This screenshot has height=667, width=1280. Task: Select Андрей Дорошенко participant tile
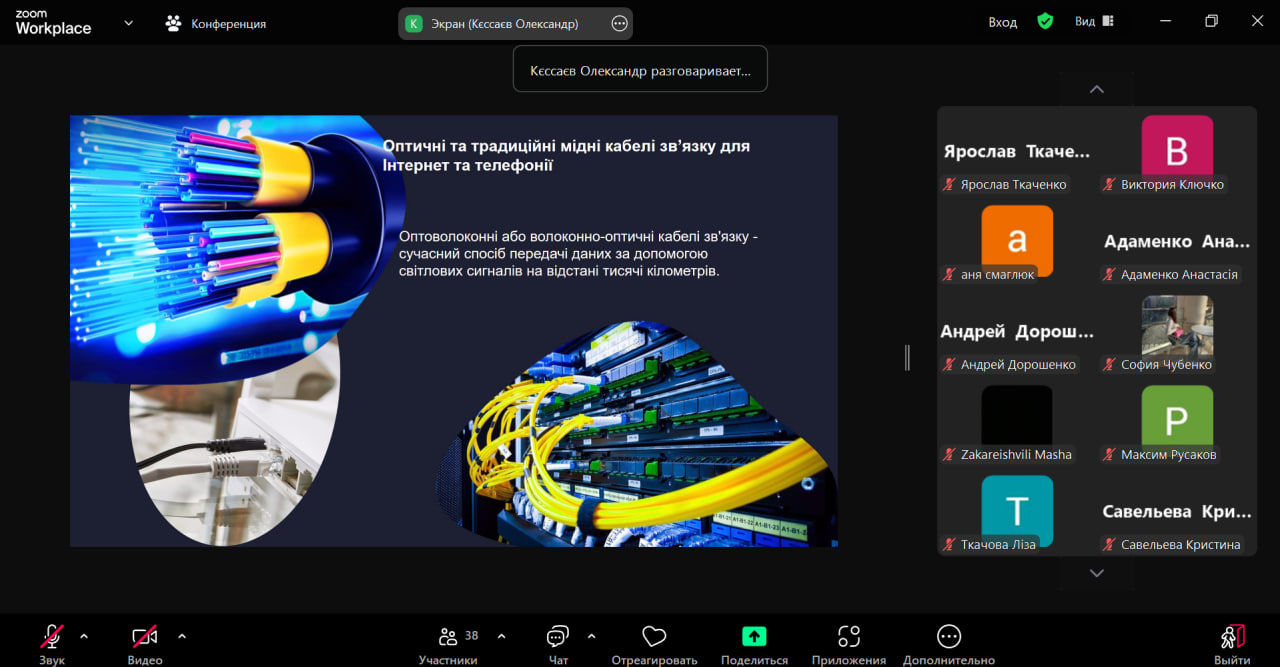(x=1017, y=332)
